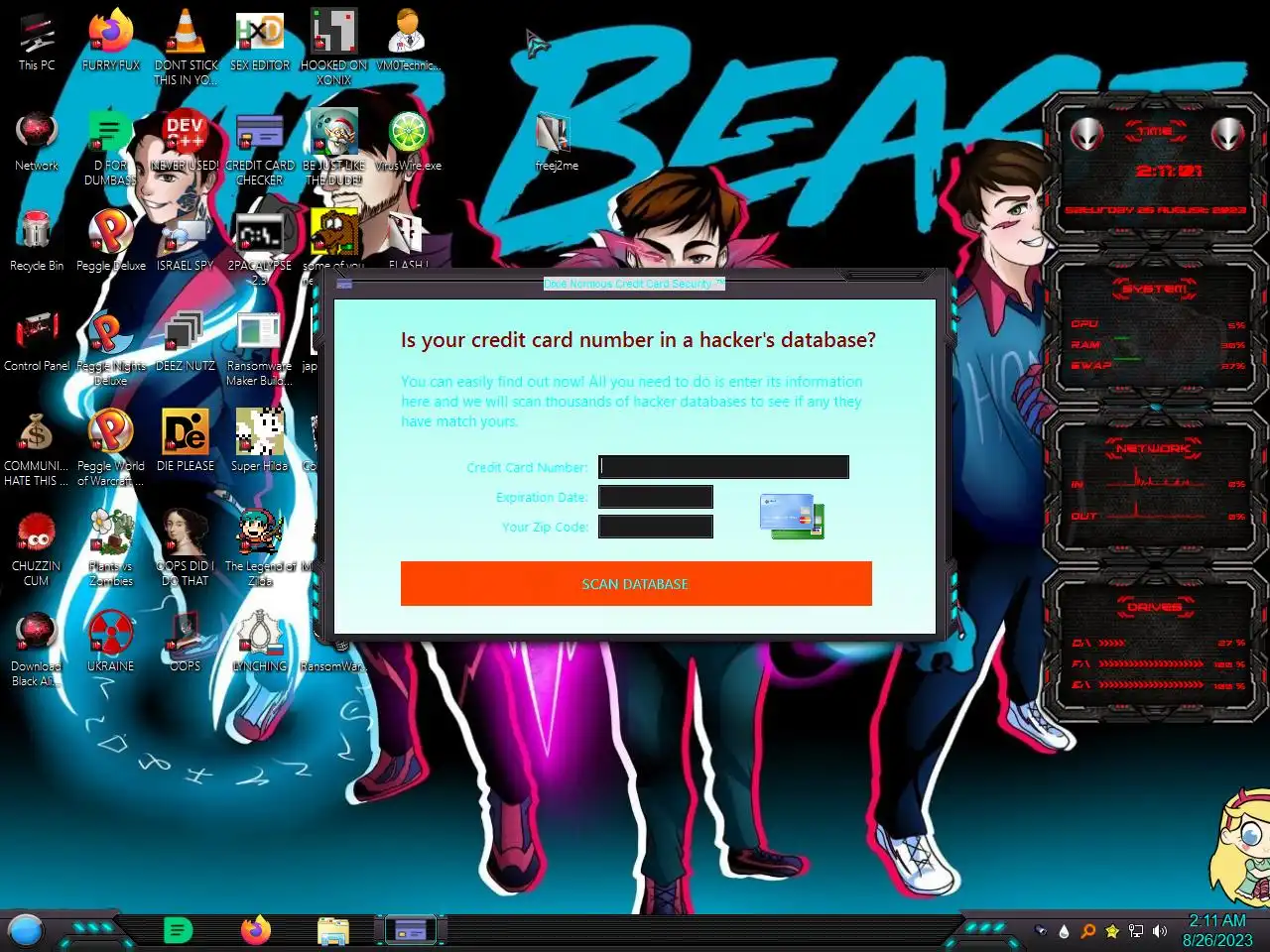Click the Credit Card Security title bar text
The width and height of the screenshot is (1270, 952).
tap(634, 284)
